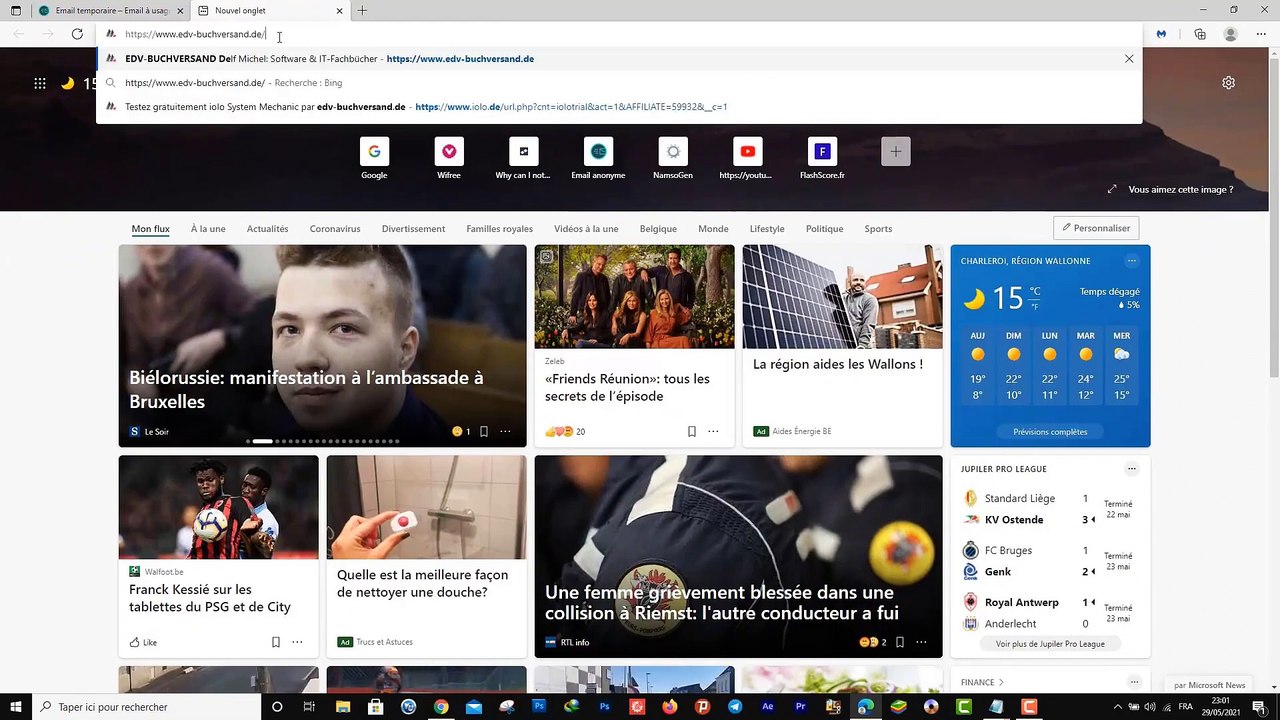Open the Actualités feed tab
The height and width of the screenshot is (720, 1280).
[267, 229]
